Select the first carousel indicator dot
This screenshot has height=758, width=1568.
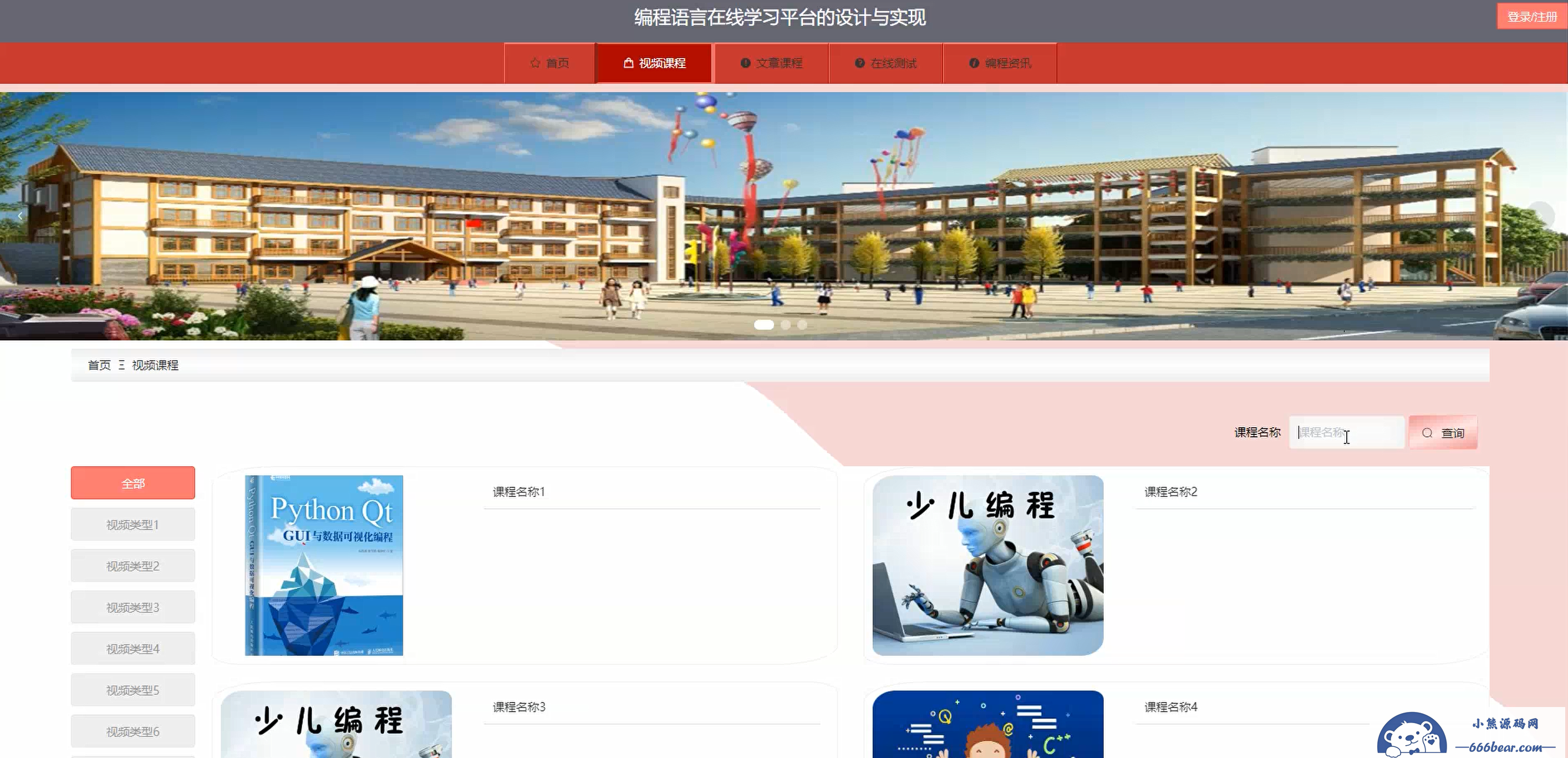(764, 325)
